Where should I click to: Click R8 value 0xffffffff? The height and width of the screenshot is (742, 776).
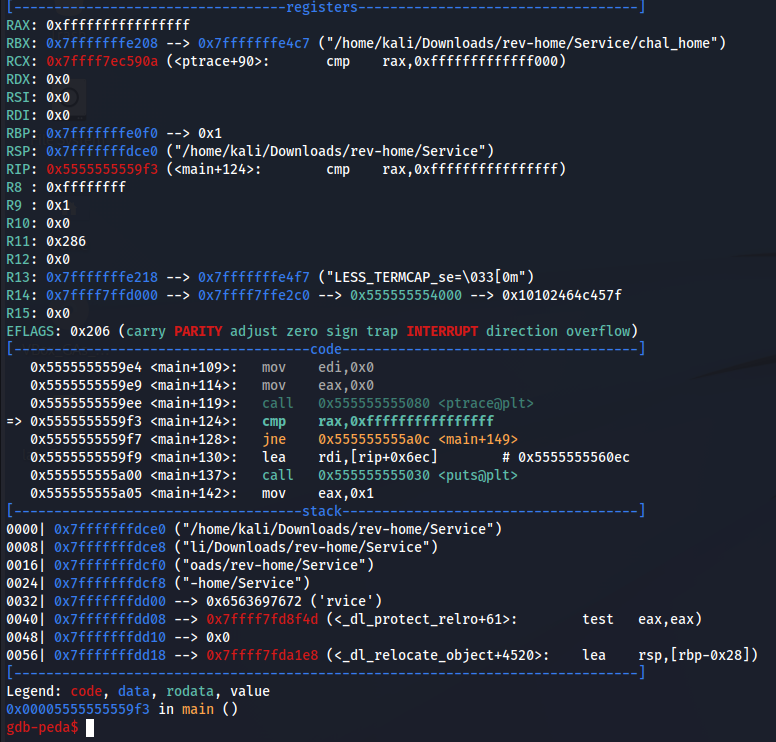point(86,187)
